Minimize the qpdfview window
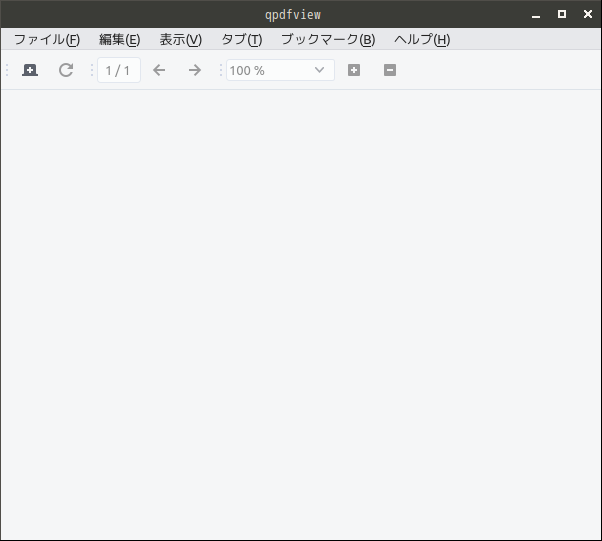Viewport: 602px width, 541px height. point(536,15)
